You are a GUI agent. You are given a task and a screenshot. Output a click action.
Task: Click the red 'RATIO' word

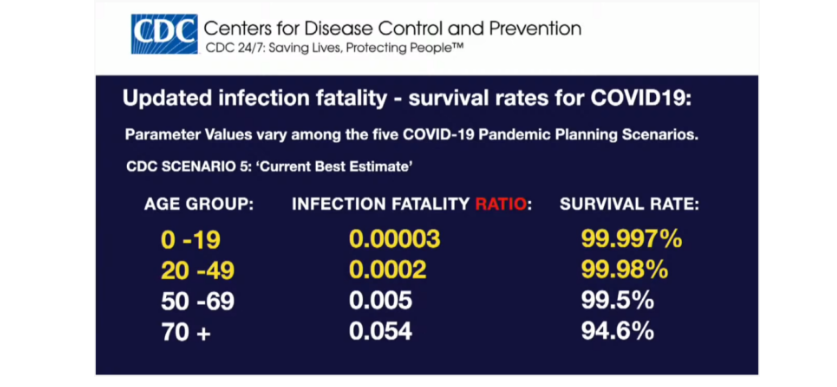pyautogui.click(x=501, y=205)
